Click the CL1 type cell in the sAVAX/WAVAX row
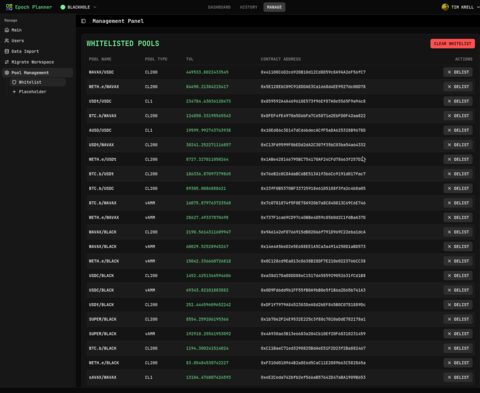This screenshot has width=480, height=393. click(x=149, y=377)
